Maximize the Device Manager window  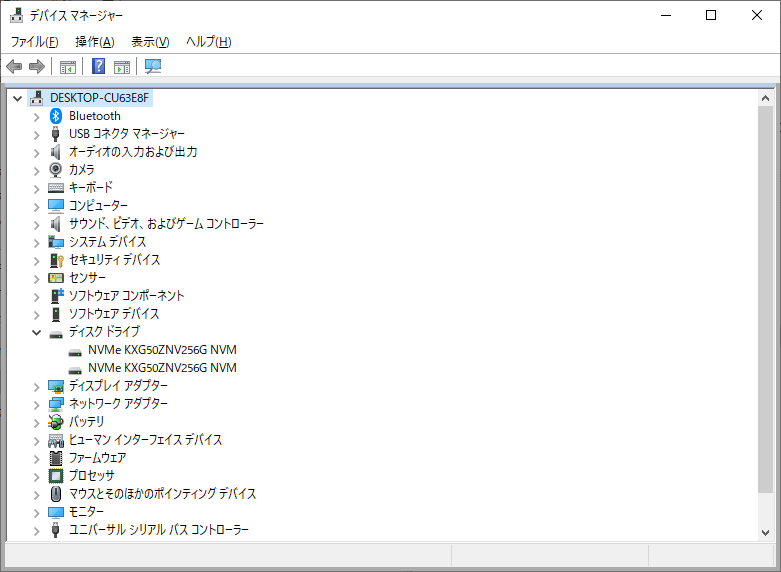(711, 15)
